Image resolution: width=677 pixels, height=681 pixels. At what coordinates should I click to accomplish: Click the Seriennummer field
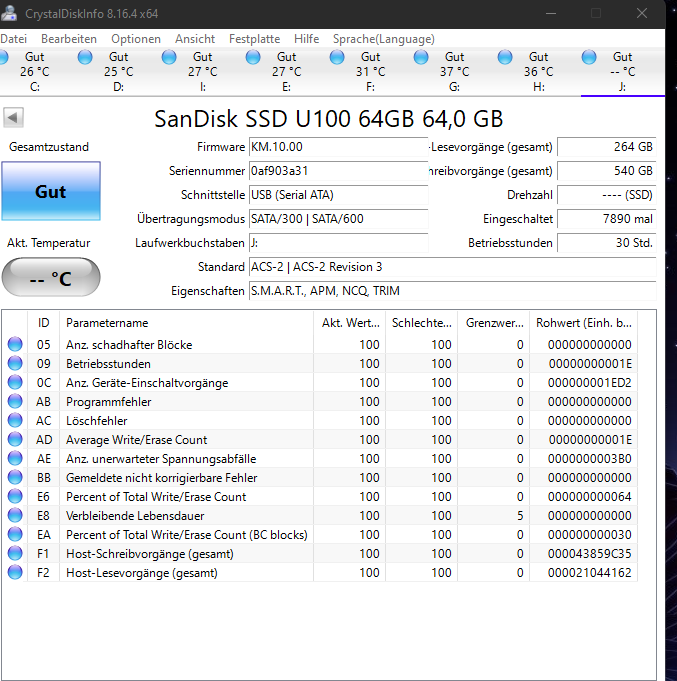tap(338, 171)
